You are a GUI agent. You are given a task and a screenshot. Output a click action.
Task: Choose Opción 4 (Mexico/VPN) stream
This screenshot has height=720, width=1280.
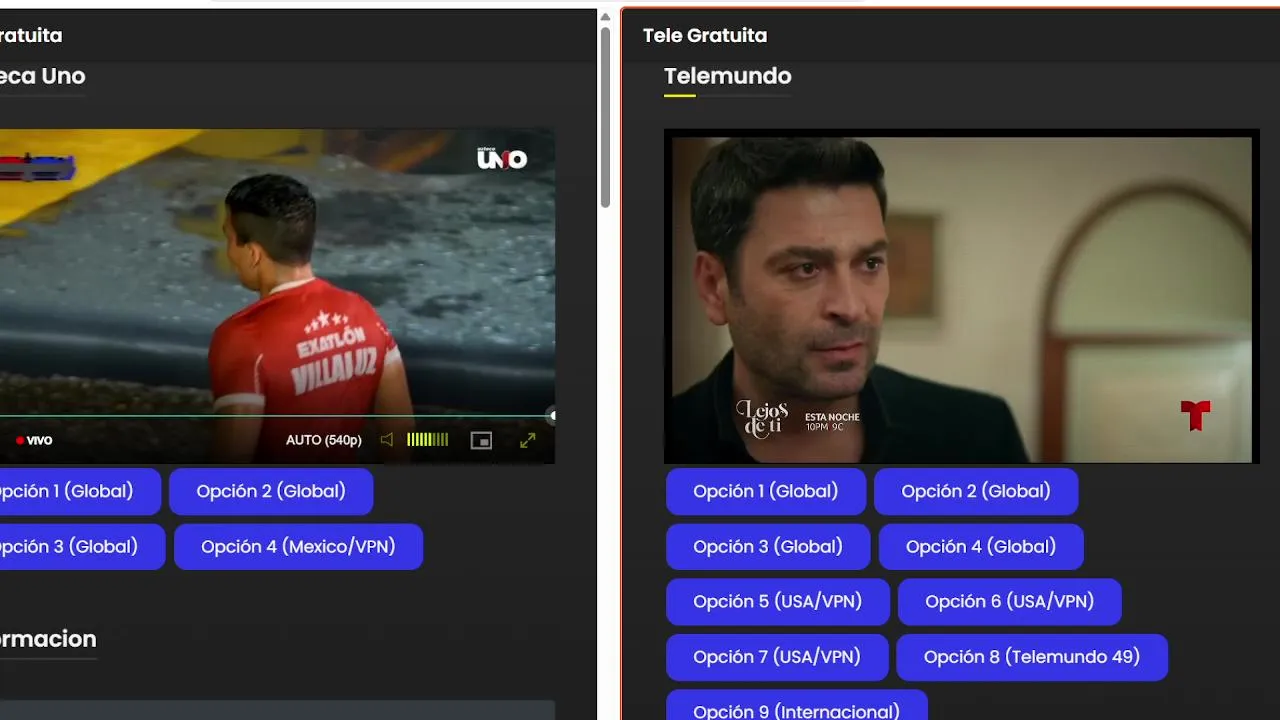click(x=298, y=546)
